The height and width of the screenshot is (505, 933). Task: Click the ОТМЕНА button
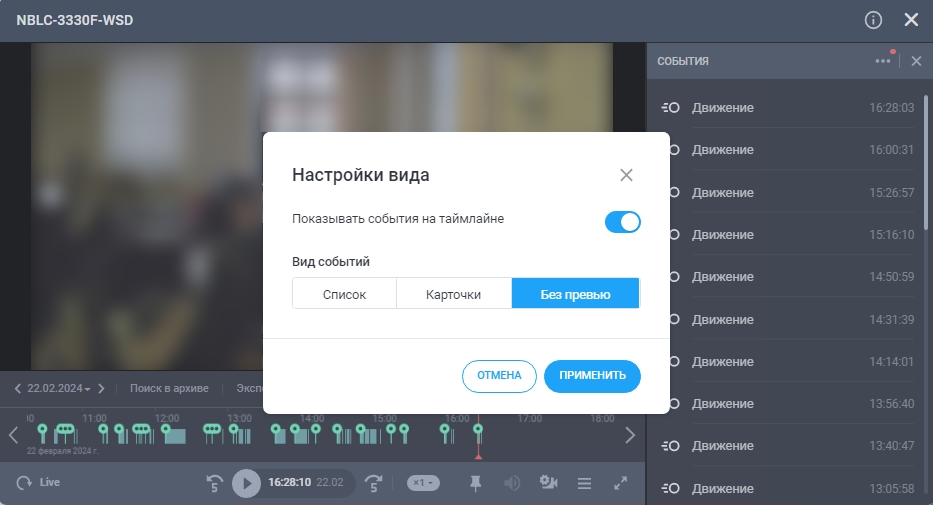(499, 376)
